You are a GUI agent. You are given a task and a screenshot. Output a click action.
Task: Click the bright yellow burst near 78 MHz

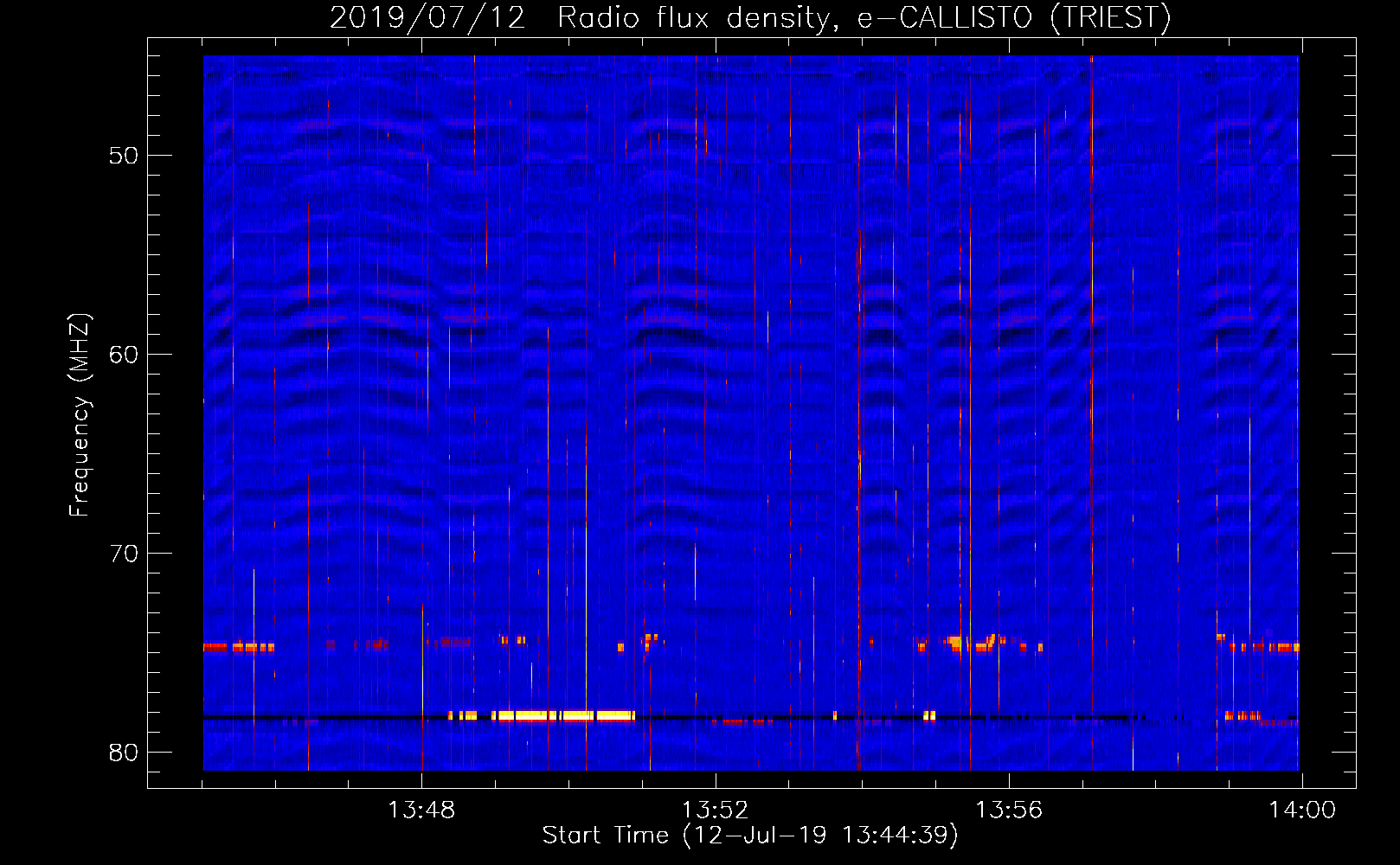point(563,716)
